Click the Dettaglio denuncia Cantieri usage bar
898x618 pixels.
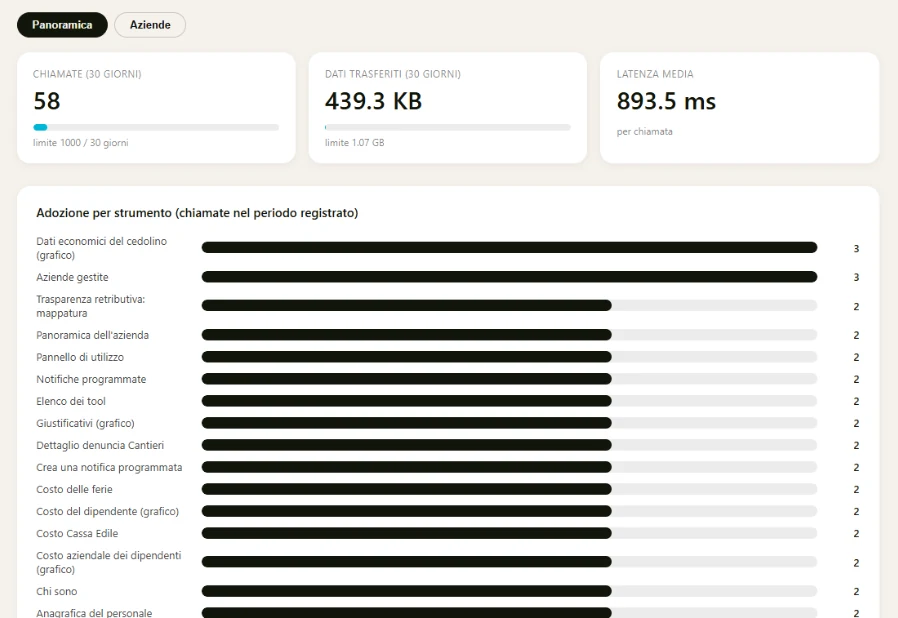point(509,445)
